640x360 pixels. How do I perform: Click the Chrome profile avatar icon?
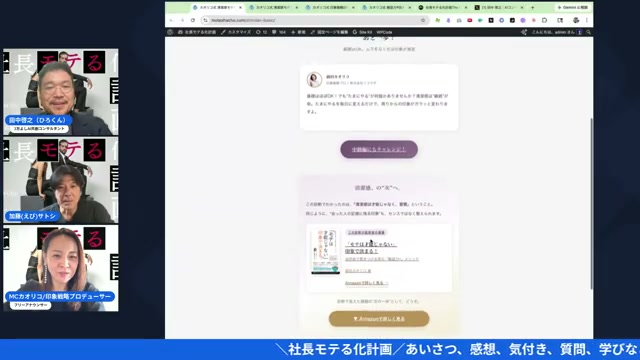tap(576, 20)
